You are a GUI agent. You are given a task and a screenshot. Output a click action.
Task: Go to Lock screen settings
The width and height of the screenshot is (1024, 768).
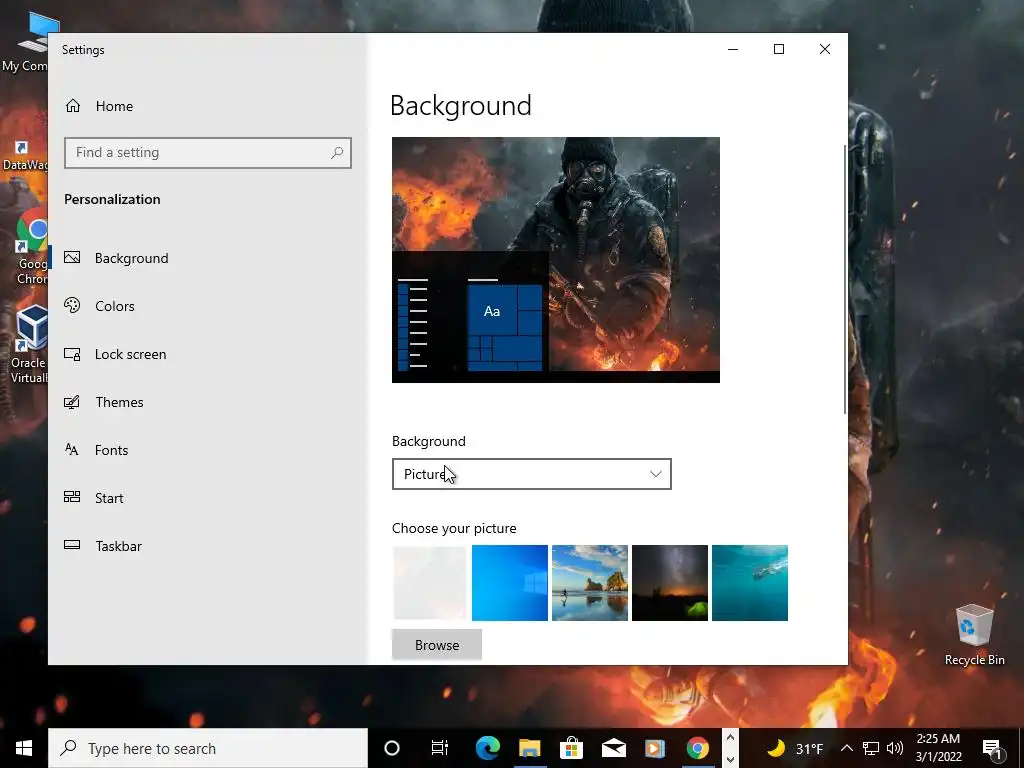click(x=208, y=354)
